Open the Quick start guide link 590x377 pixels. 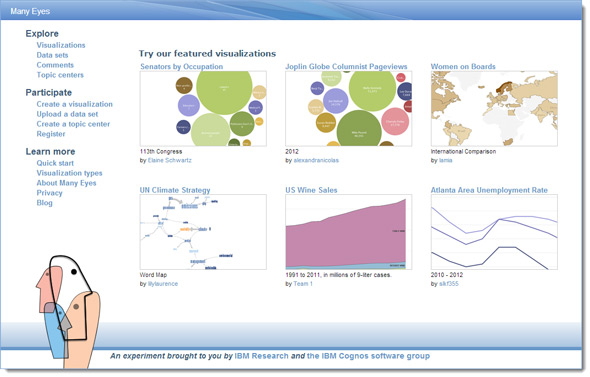tap(55, 163)
